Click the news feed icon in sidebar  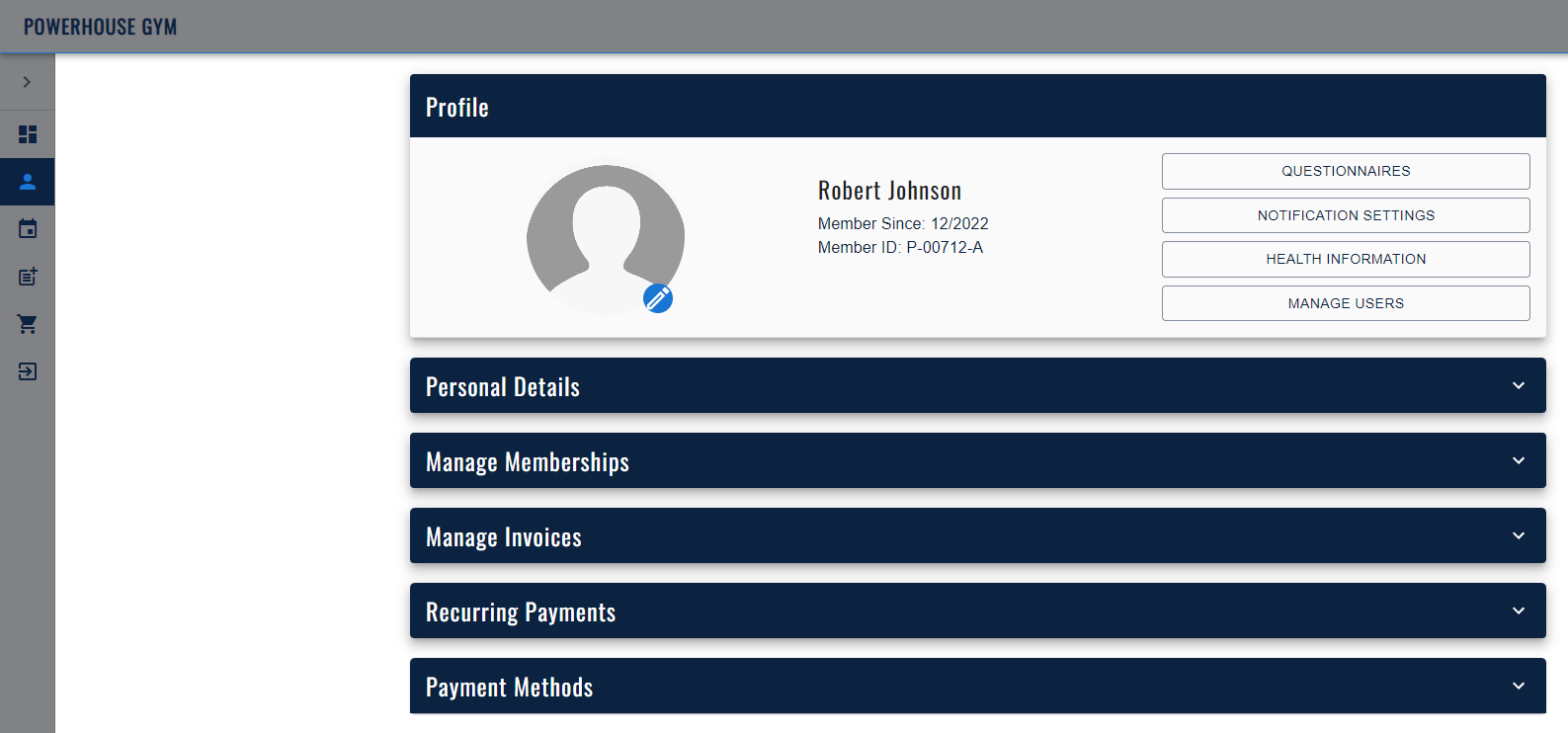tap(28, 277)
